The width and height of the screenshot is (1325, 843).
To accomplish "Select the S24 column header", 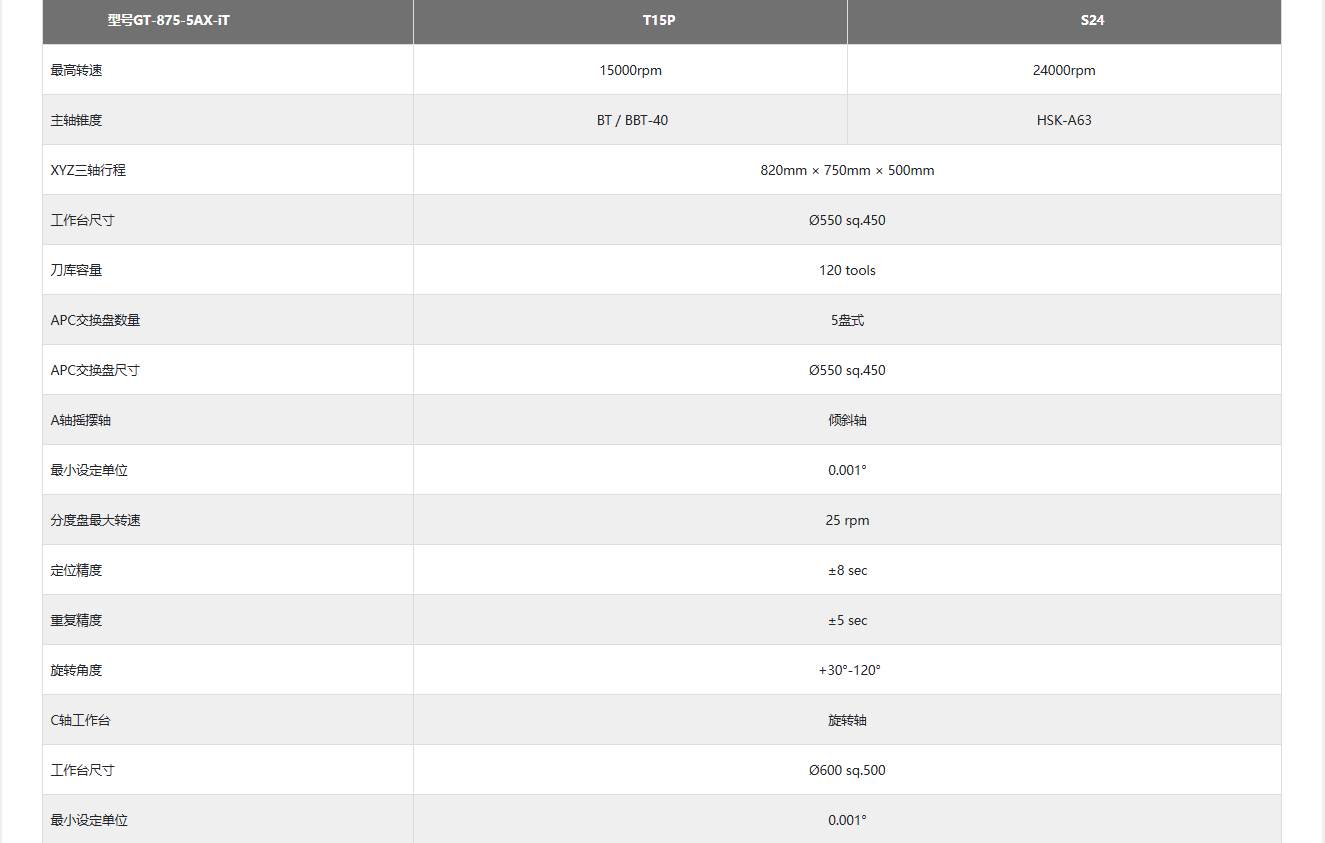I will click(1092, 20).
